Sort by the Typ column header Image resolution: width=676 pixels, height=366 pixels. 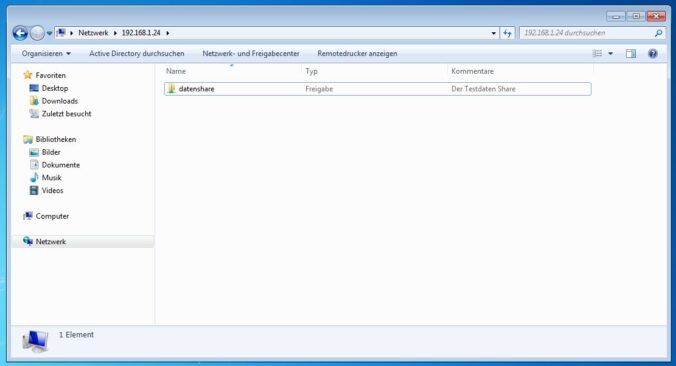pyautogui.click(x=311, y=71)
